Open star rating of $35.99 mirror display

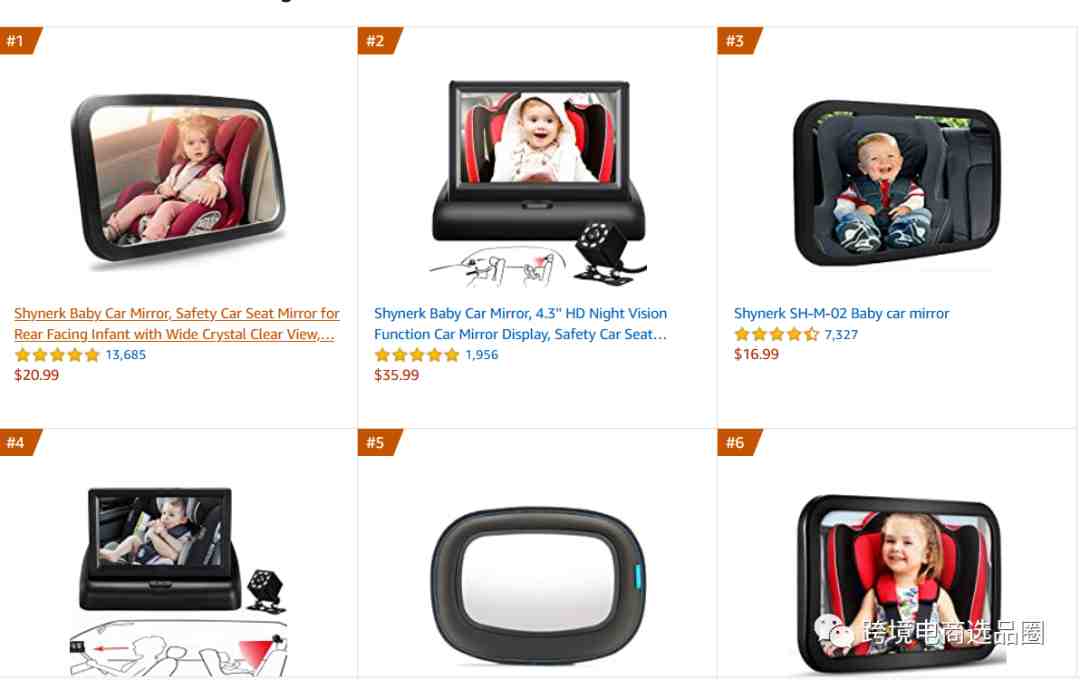tap(417, 355)
